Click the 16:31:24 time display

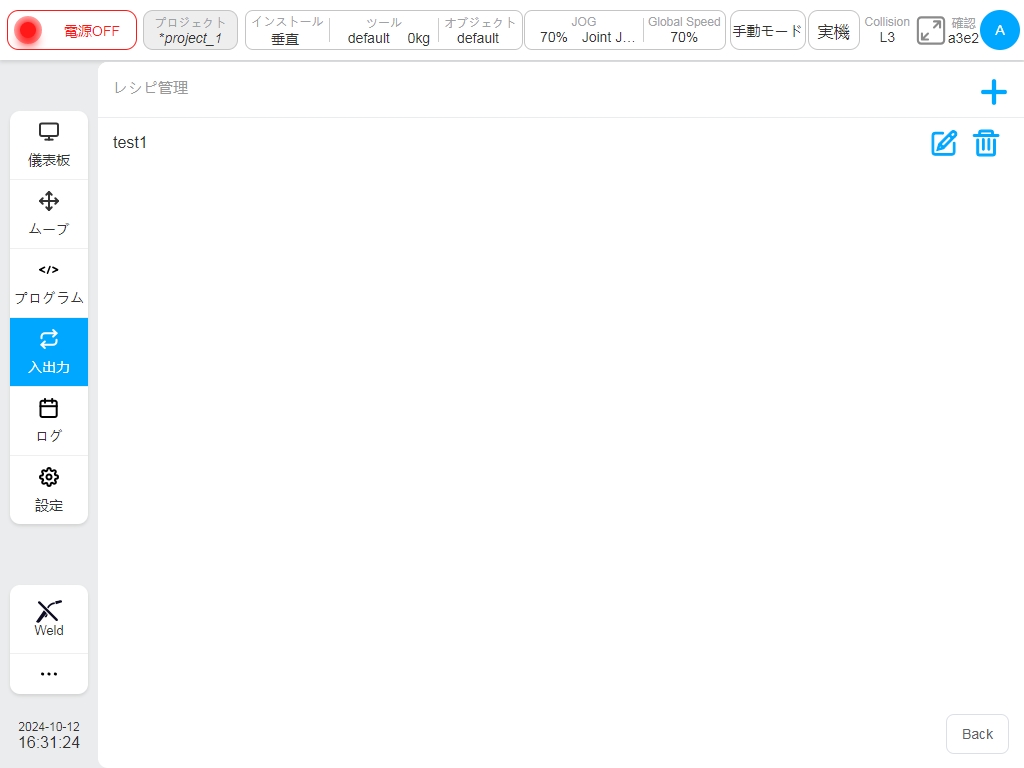pos(49,743)
